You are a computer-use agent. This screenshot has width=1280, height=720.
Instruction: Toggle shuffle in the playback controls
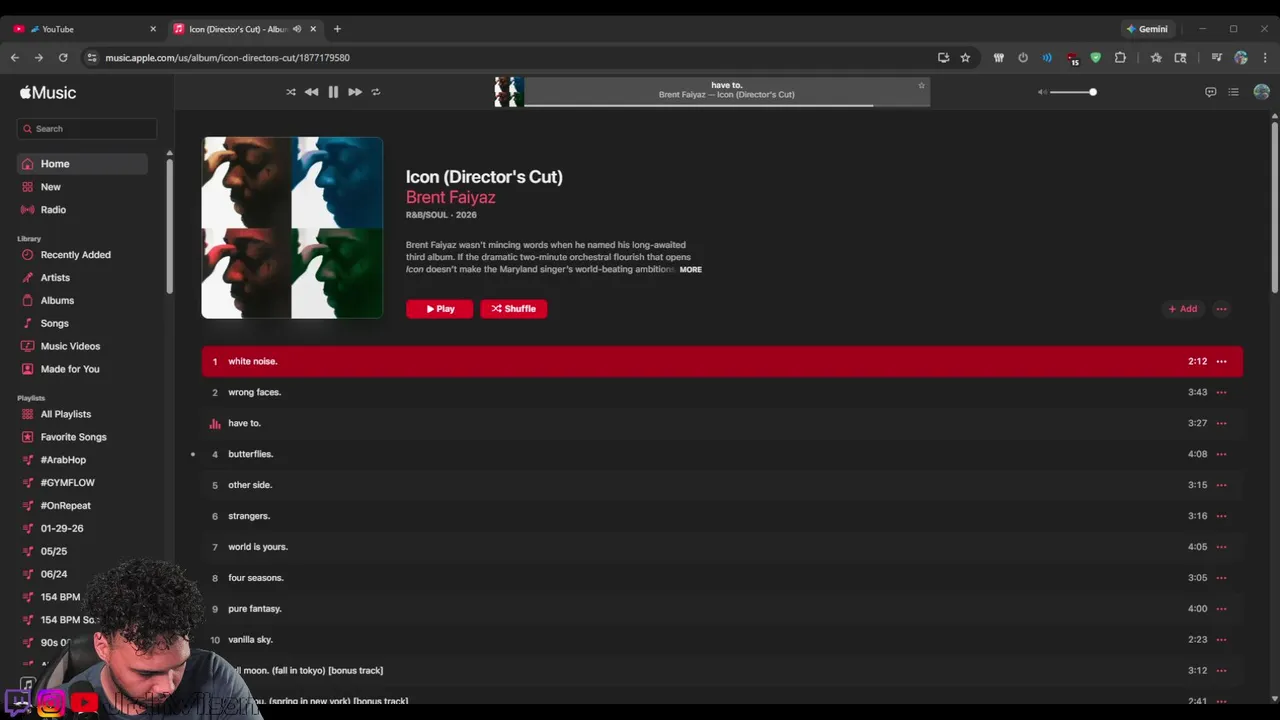pyautogui.click(x=291, y=92)
